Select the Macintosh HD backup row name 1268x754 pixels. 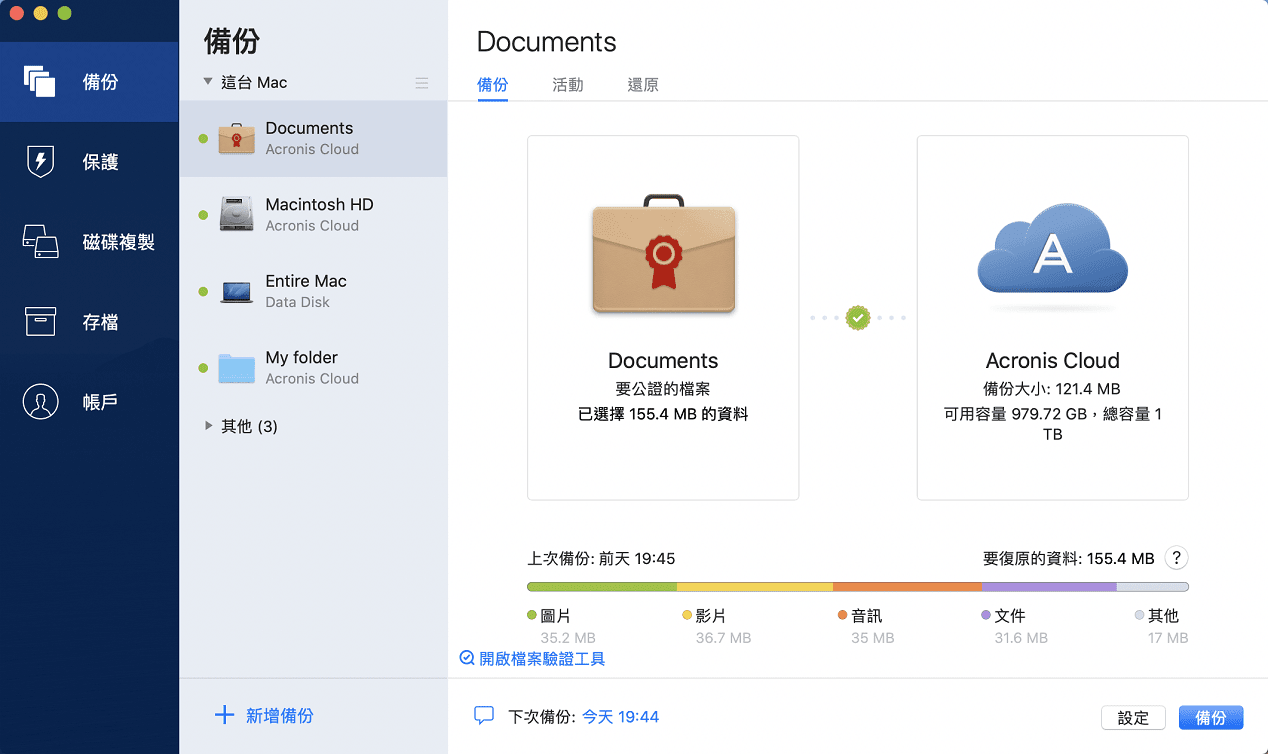pos(319,204)
